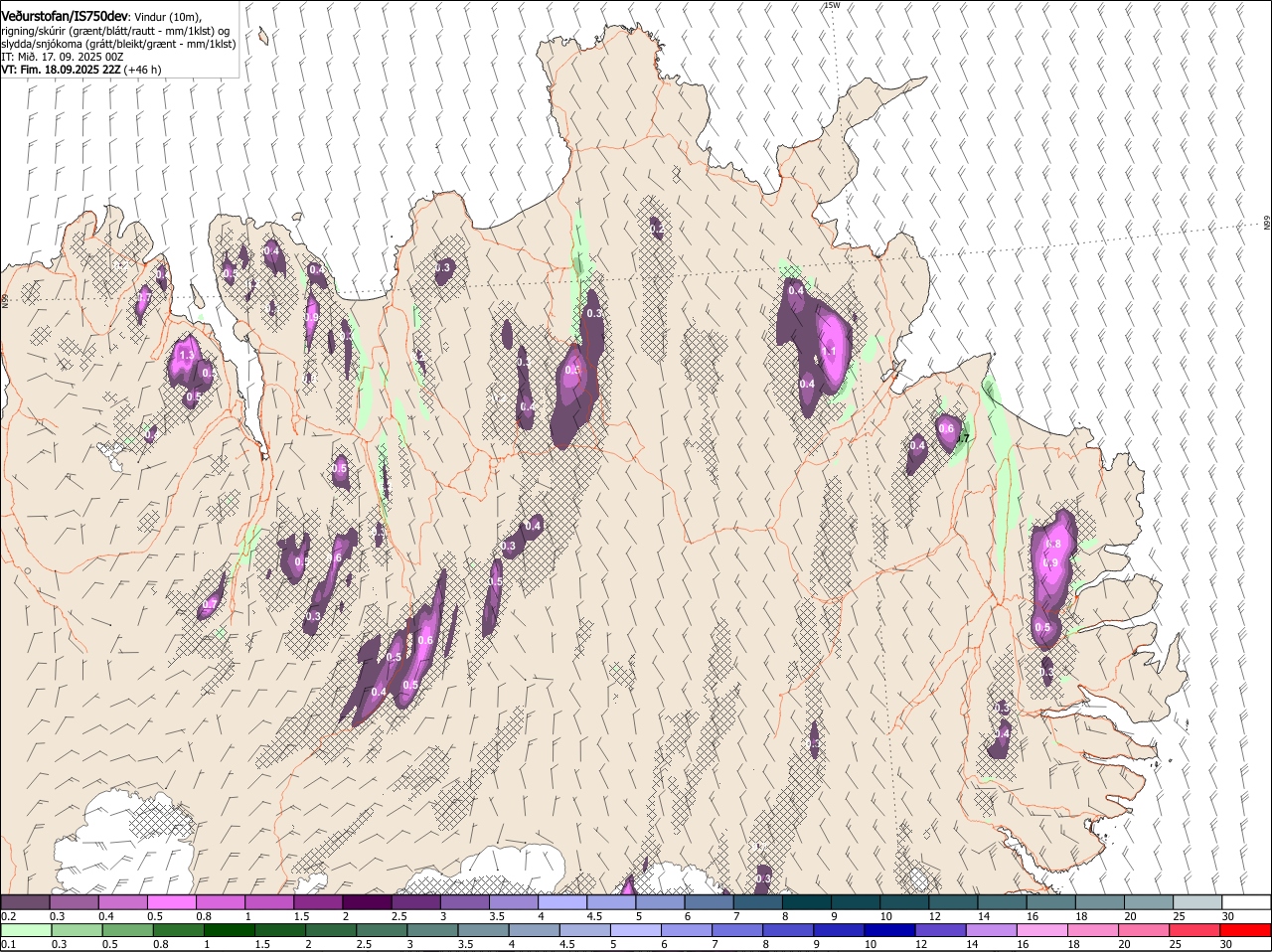Select the medium blue rain swatch between 8 and 9
The width and height of the screenshot is (1272, 952).
(787, 930)
